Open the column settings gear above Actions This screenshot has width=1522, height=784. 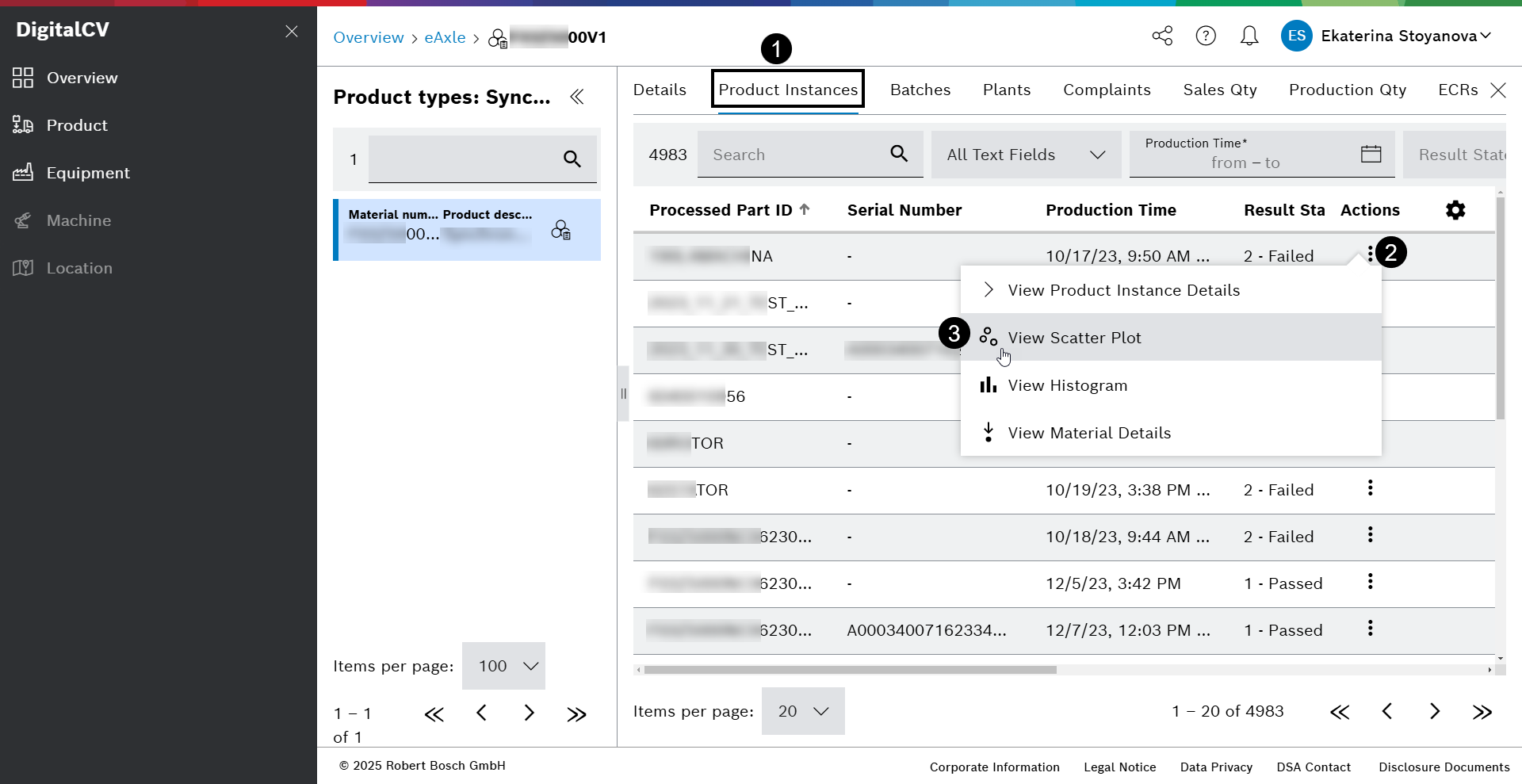pyautogui.click(x=1455, y=209)
